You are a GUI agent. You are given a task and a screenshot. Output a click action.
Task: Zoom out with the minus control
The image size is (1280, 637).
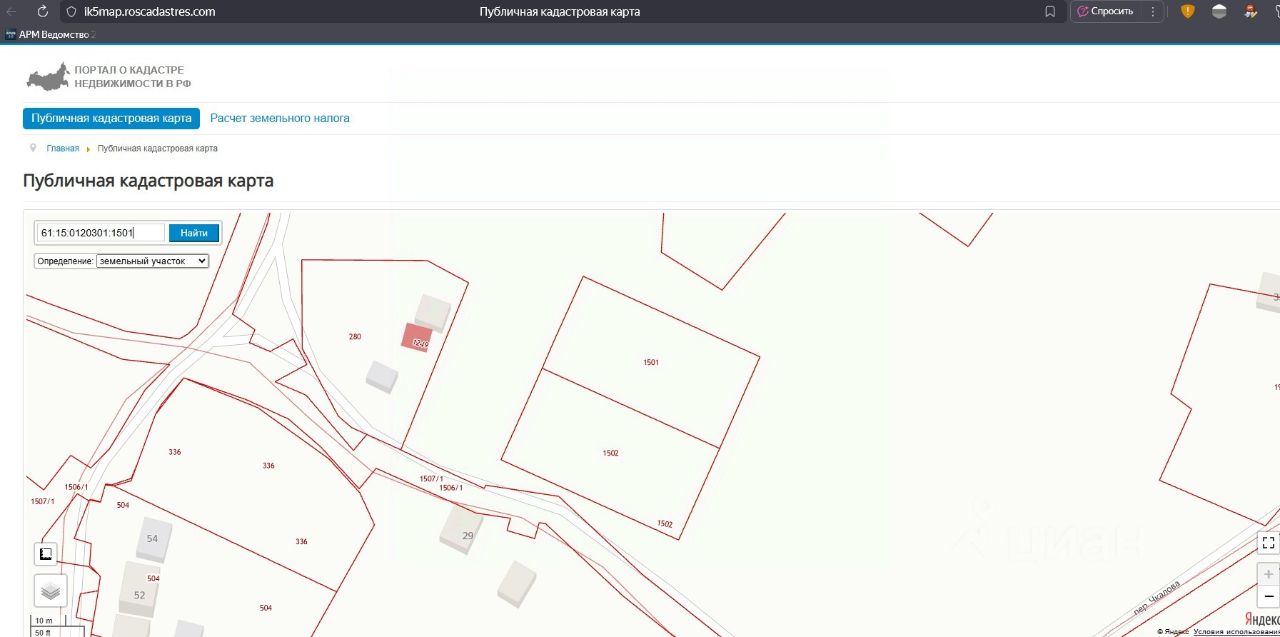point(1268,596)
